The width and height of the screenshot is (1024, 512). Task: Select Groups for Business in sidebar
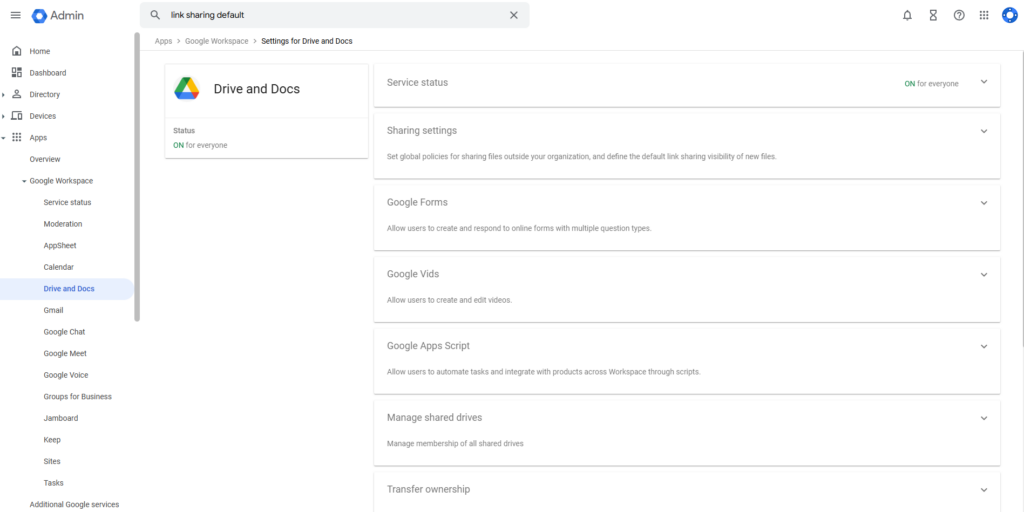point(78,396)
